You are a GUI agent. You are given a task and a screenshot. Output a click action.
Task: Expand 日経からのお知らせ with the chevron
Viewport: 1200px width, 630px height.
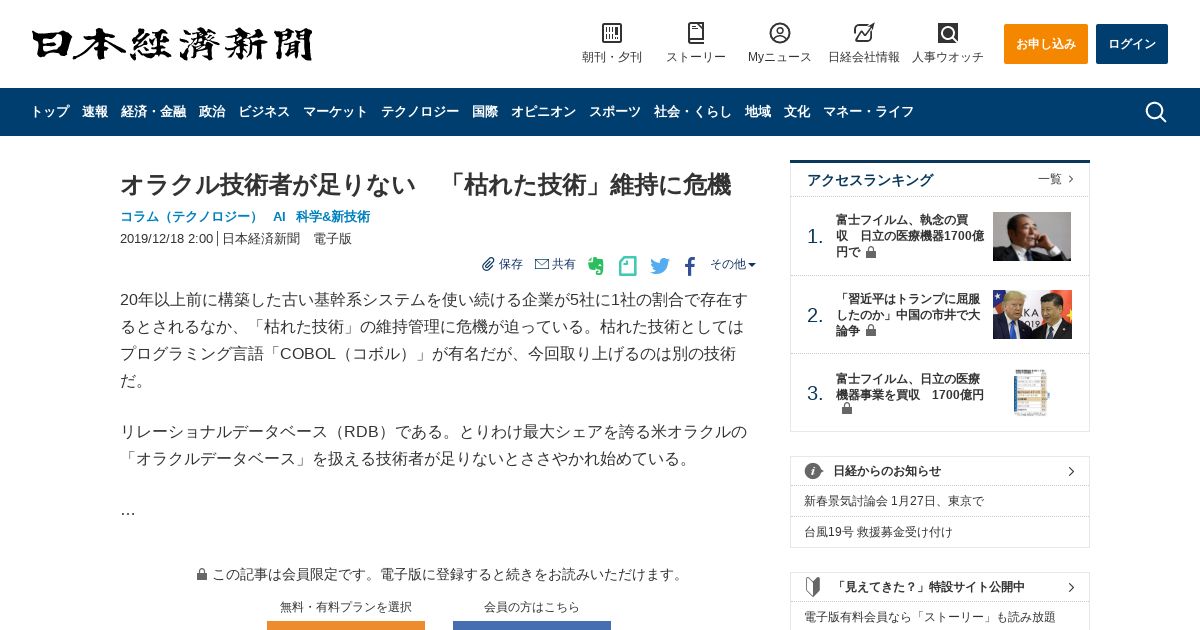coord(1071,471)
